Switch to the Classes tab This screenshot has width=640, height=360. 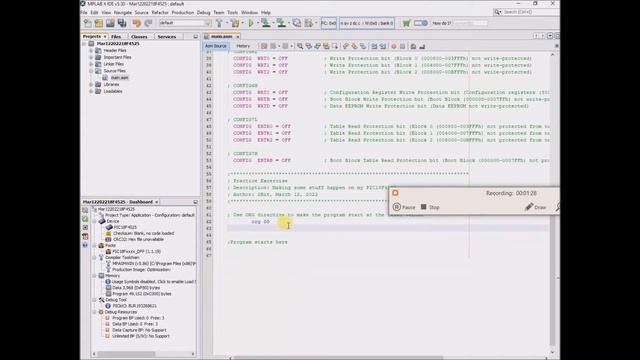[x=139, y=37]
